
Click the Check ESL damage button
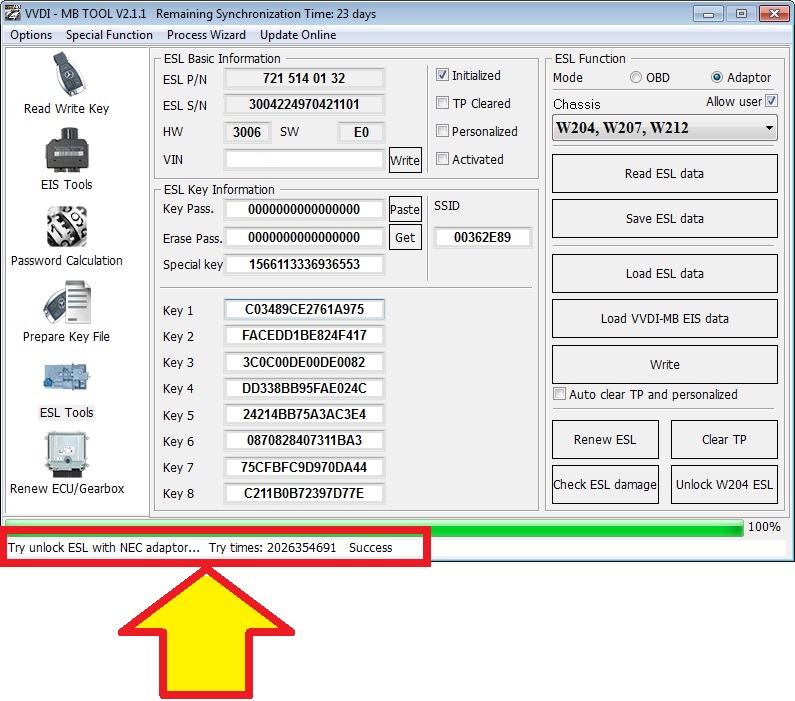[605, 485]
